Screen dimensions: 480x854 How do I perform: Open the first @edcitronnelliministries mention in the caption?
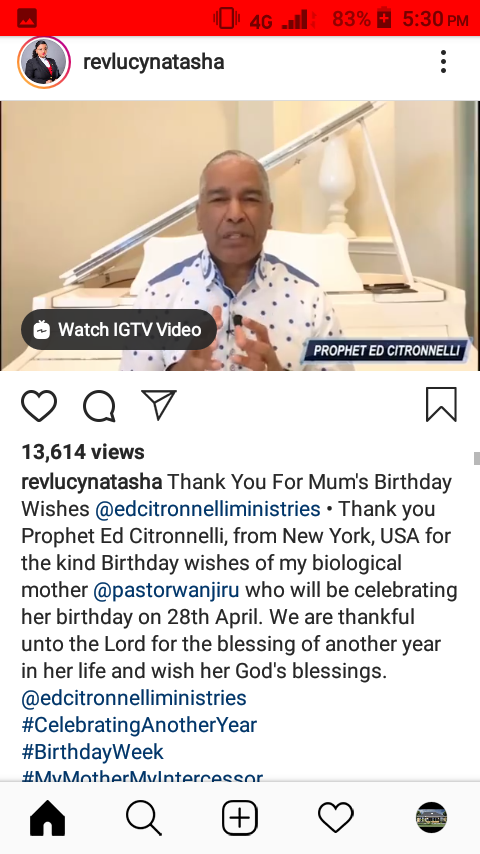(x=208, y=509)
